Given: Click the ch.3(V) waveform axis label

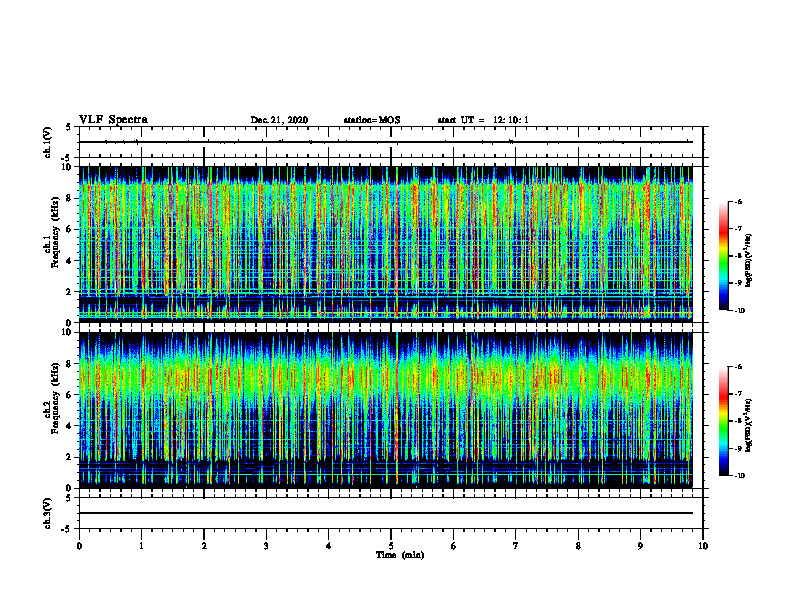Looking at the screenshot, I should [47, 513].
